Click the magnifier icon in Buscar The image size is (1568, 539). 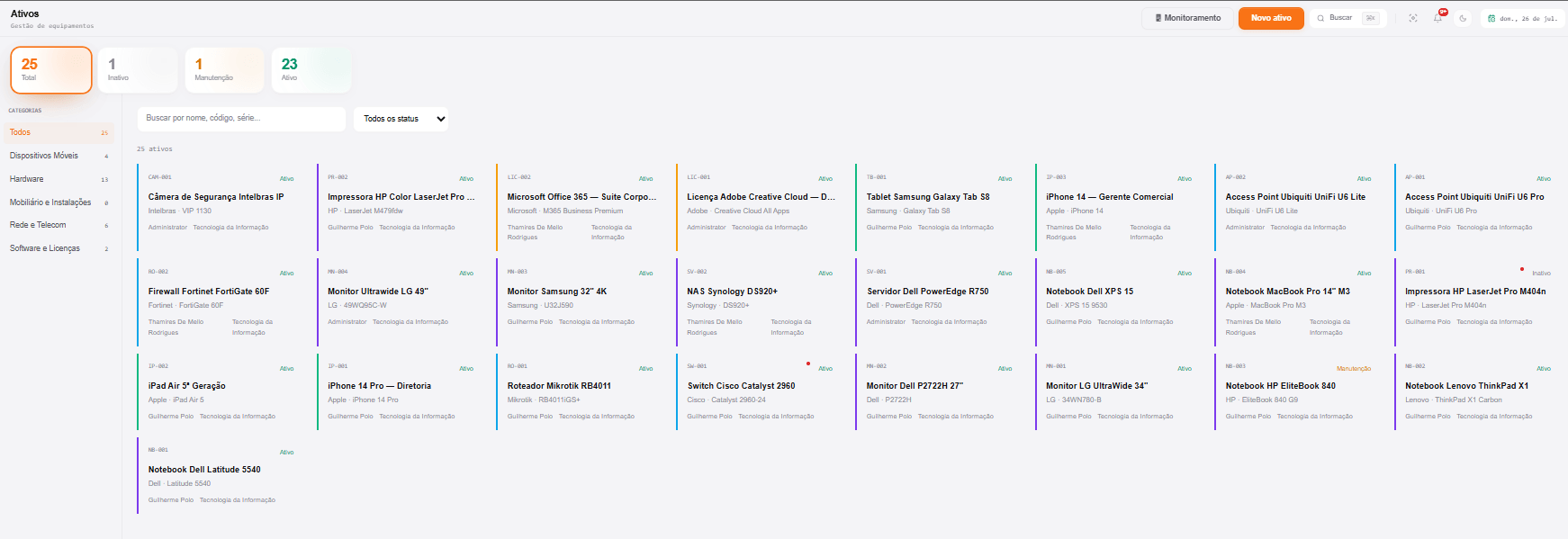pos(1320,18)
